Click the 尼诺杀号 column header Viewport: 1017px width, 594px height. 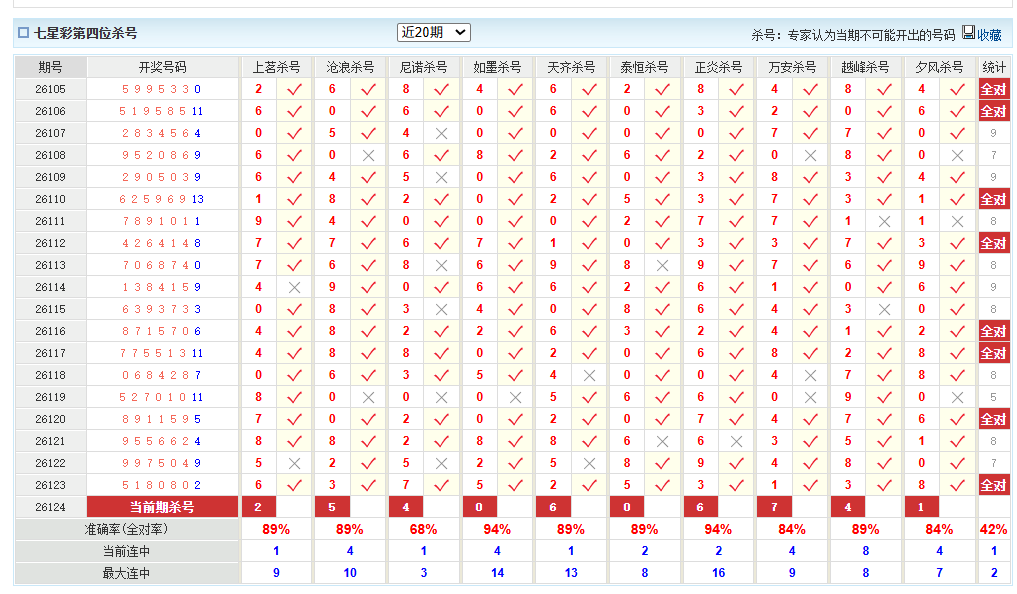point(424,67)
